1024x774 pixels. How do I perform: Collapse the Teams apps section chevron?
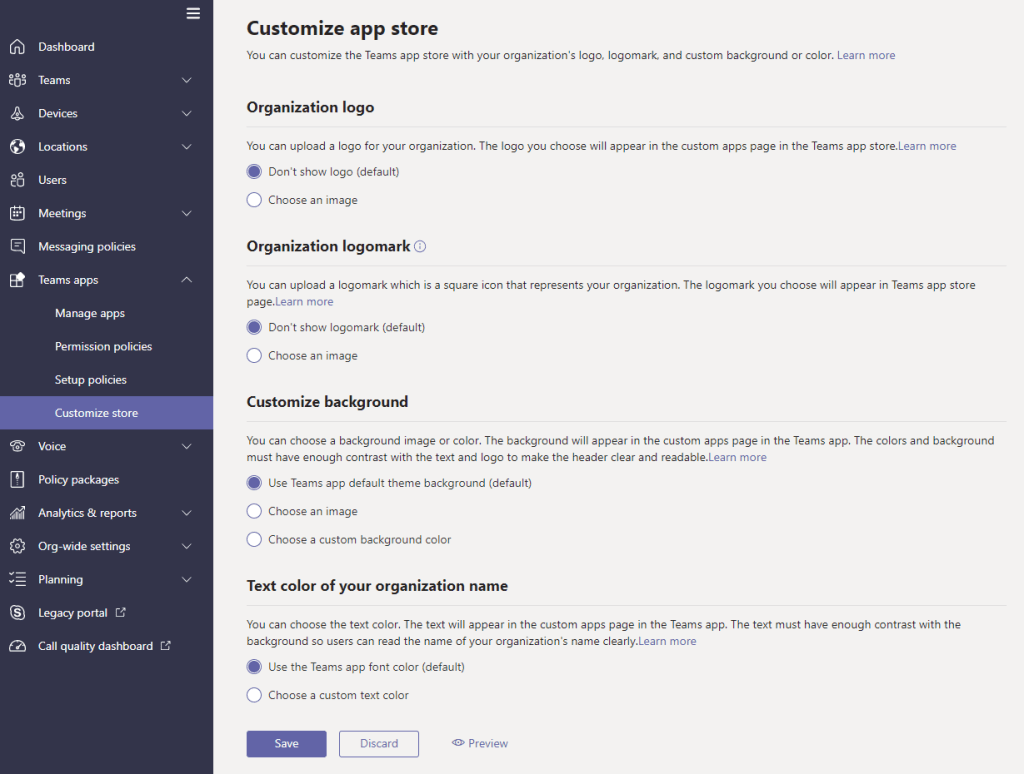point(187,280)
